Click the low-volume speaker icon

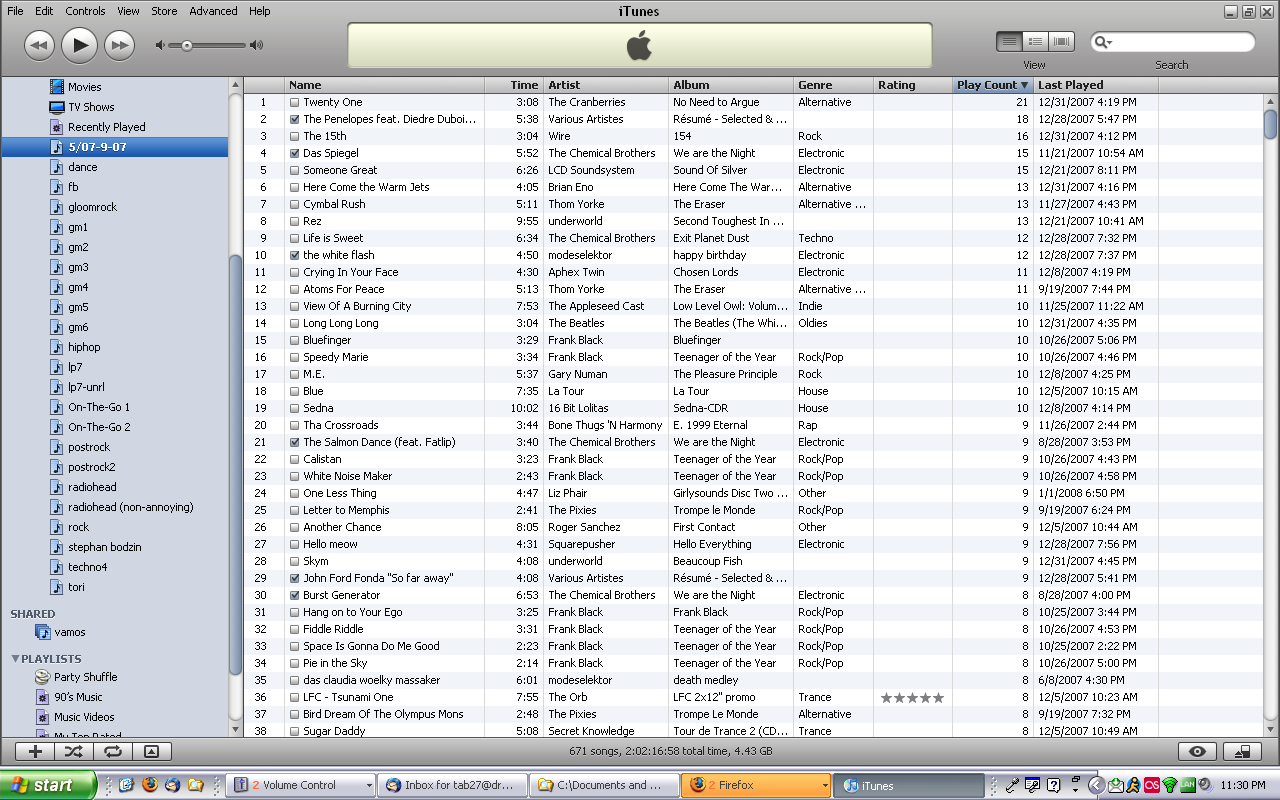[x=161, y=45]
